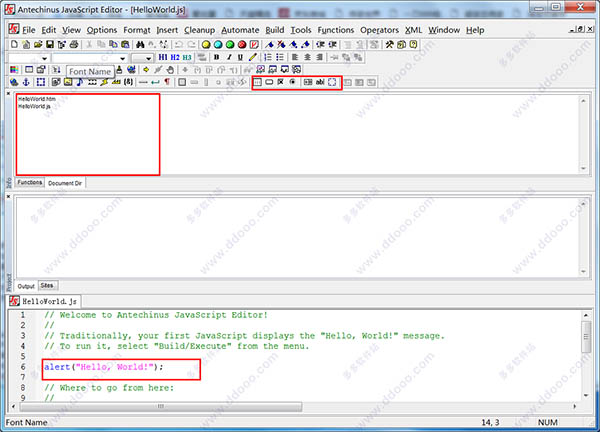Close the Project panel with its x

coord(8,197)
